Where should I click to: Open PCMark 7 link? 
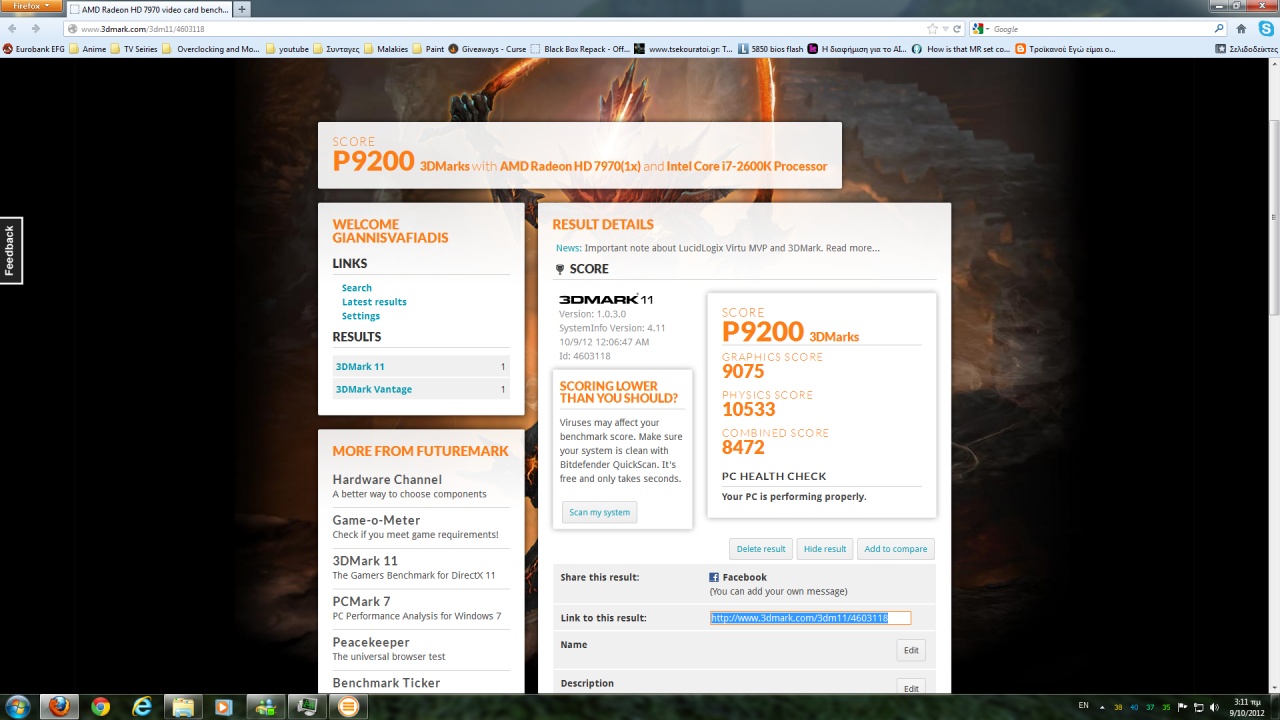point(361,601)
